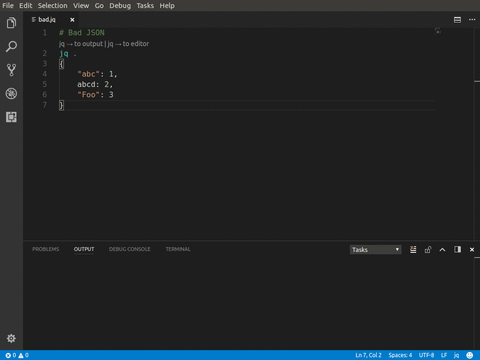This screenshot has height=360, width=480.
Task: Run the 'jq → to editor' code lens
Action: 128,44
